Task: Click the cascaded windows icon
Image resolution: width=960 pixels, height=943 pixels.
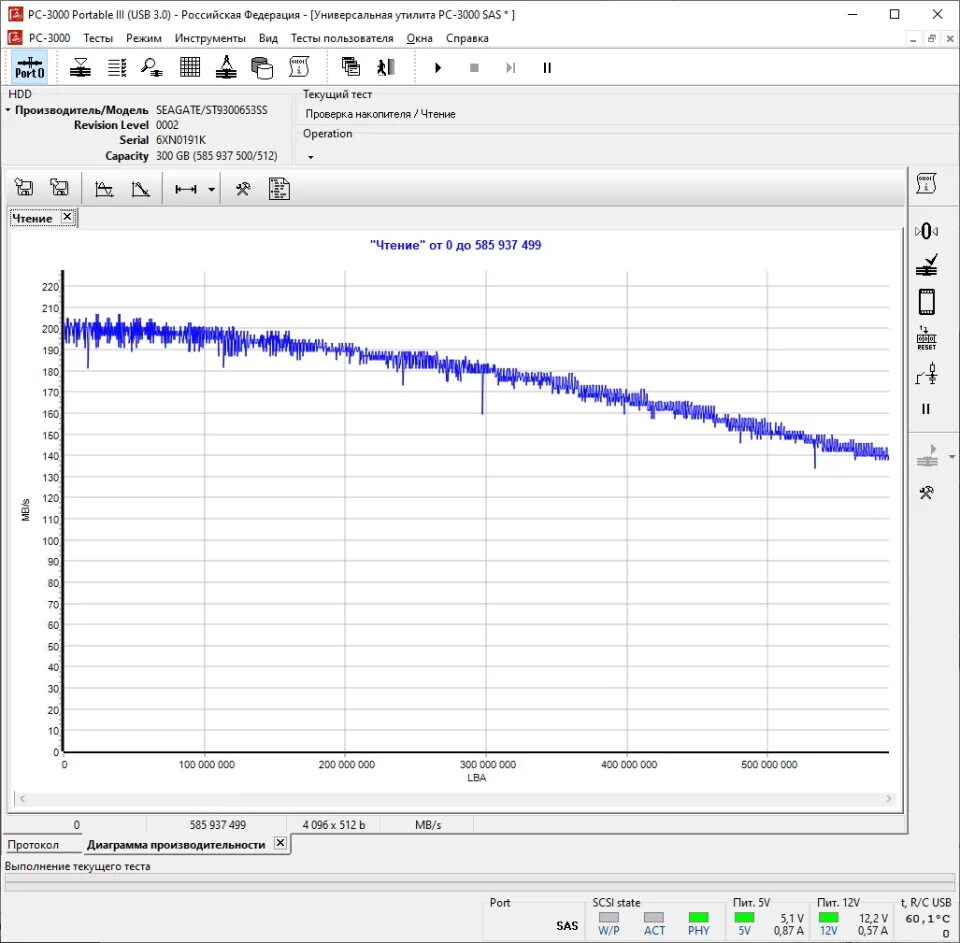Action: 351,67
